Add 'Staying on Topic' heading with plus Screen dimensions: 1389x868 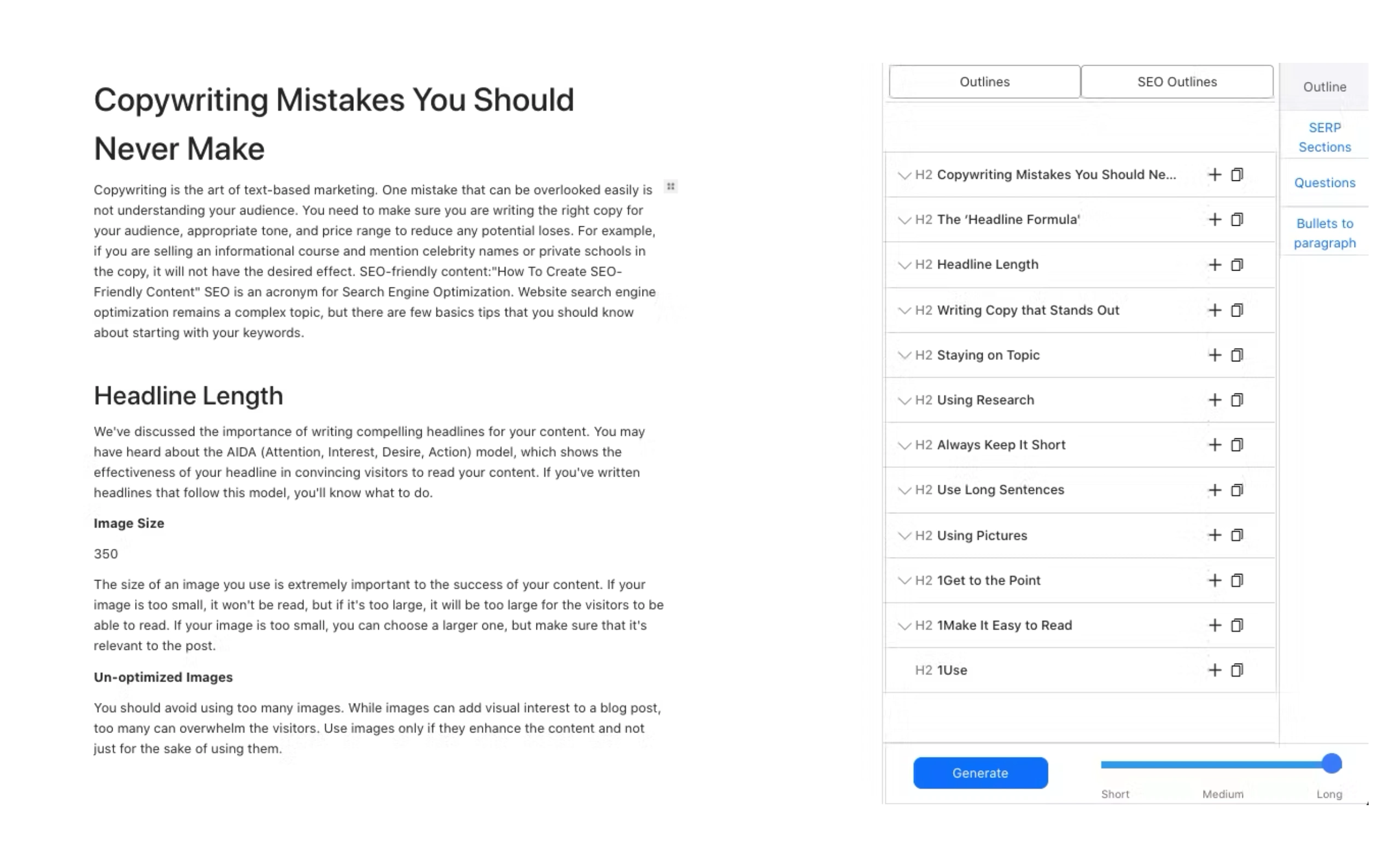coord(1214,355)
